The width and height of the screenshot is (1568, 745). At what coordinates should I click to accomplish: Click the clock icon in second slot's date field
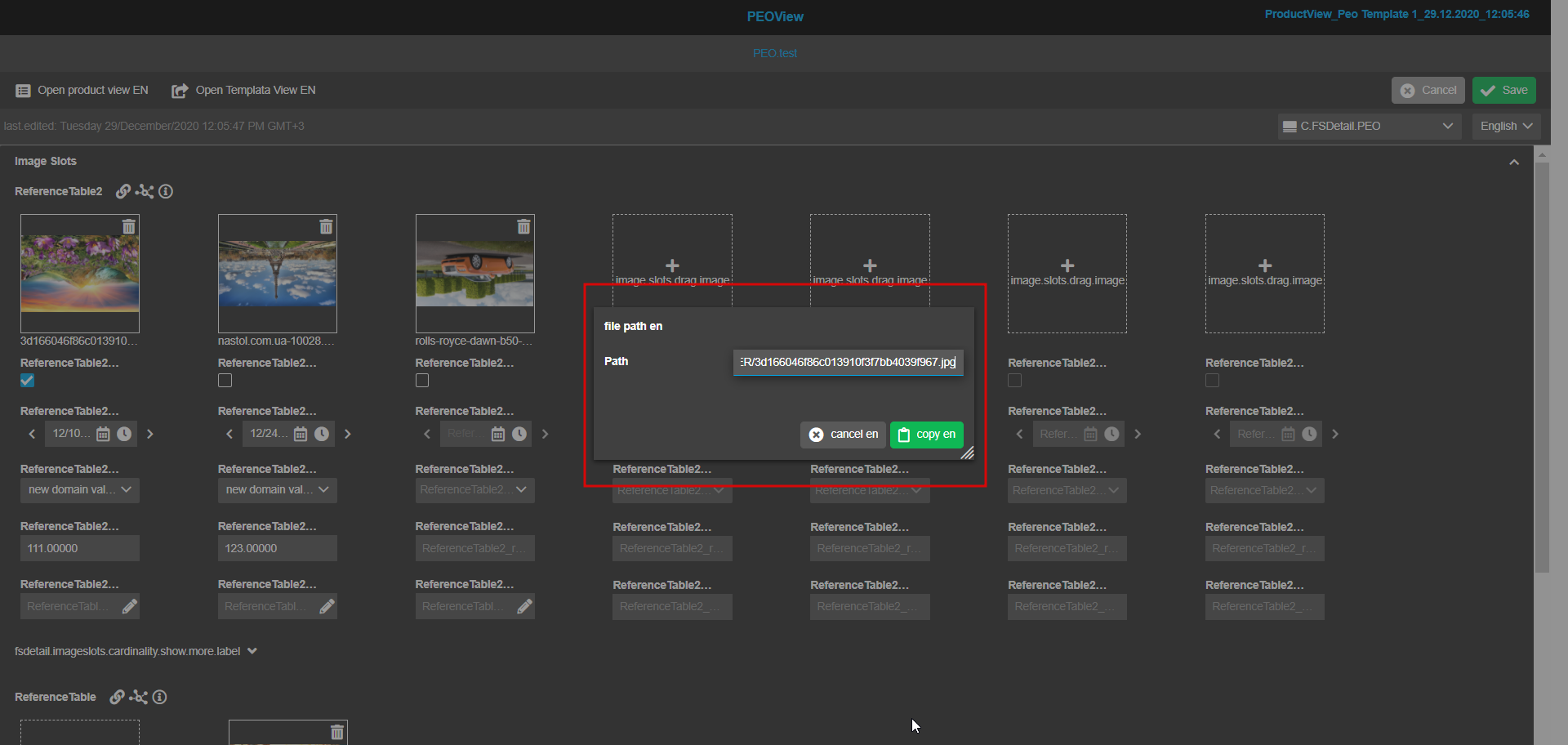[322, 434]
